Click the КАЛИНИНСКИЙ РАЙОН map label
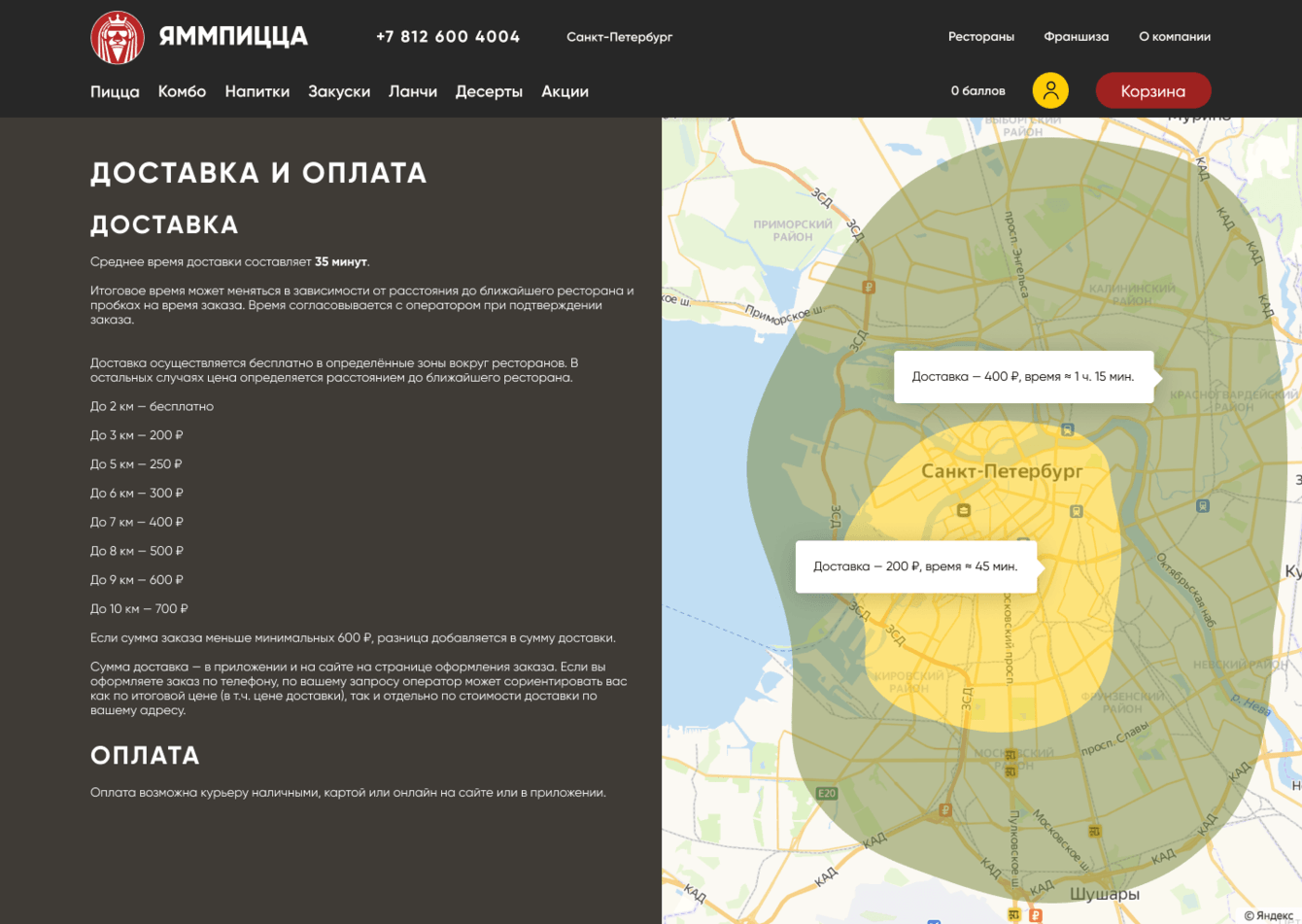1302x924 pixels. pos(1132,294)
